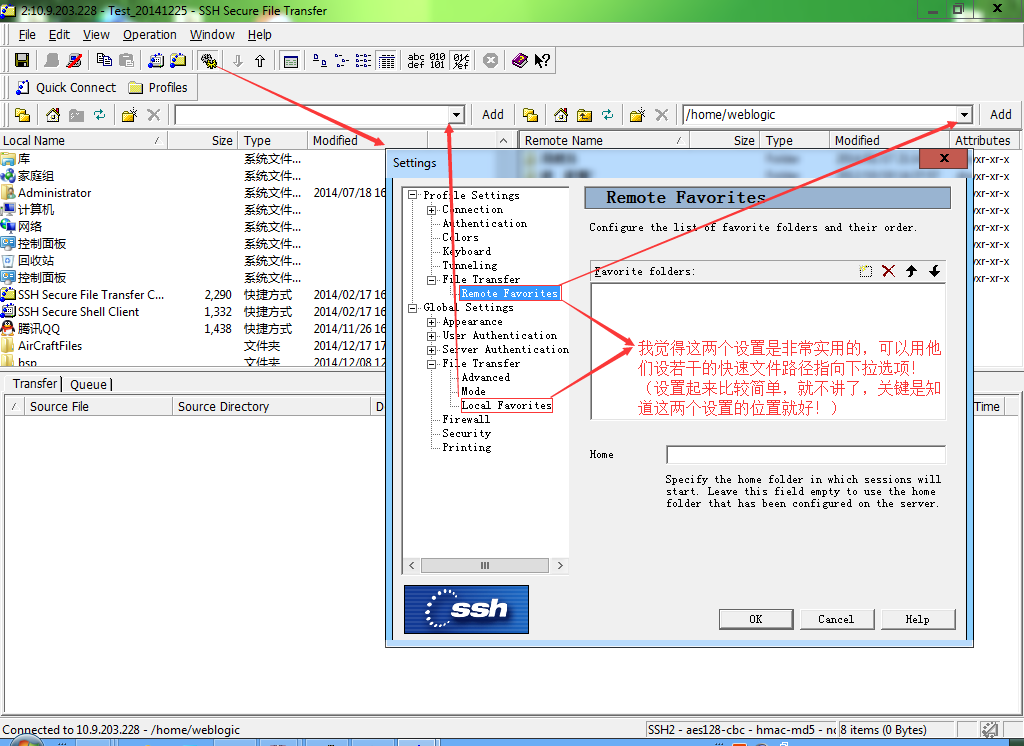Refresh the remote file pane
This screenshot has width=1024, height=746.
click(607, 115)
